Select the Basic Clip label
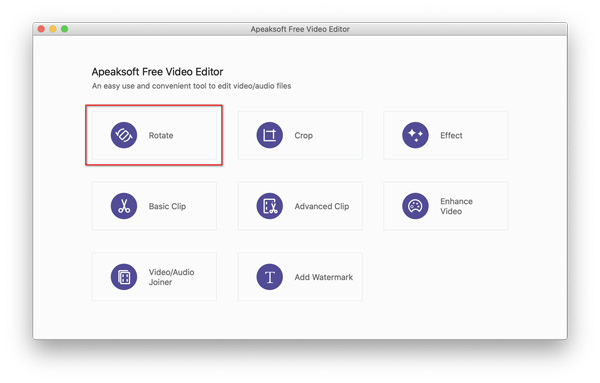The width and height of the screenshot is (600, 383). tap(167, 206)
